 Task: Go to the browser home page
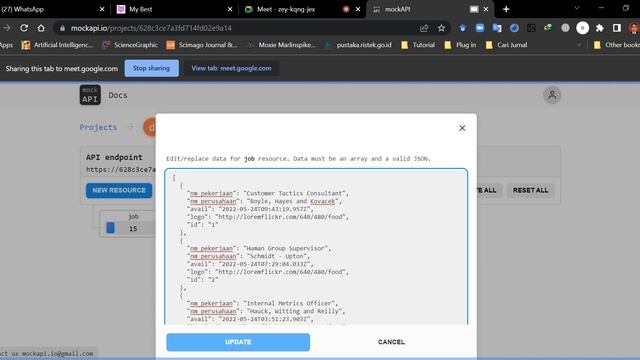click(41, 28)
